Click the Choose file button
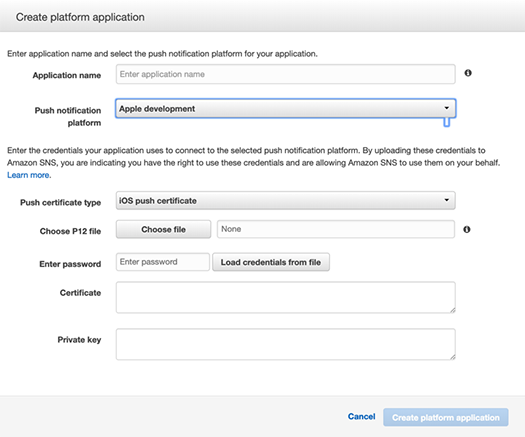525x437 pixels. tap(163, 229)
